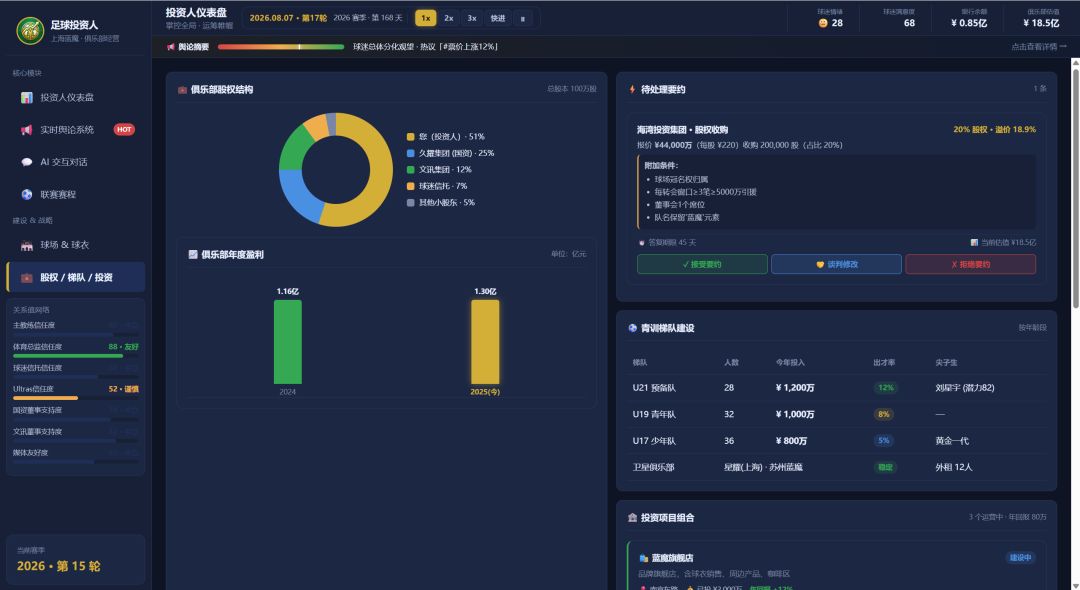Viewport: 1080px width, 590px height.
Task: Open AI 交互对话 from the sidebar
Action: tap(76, 162)
